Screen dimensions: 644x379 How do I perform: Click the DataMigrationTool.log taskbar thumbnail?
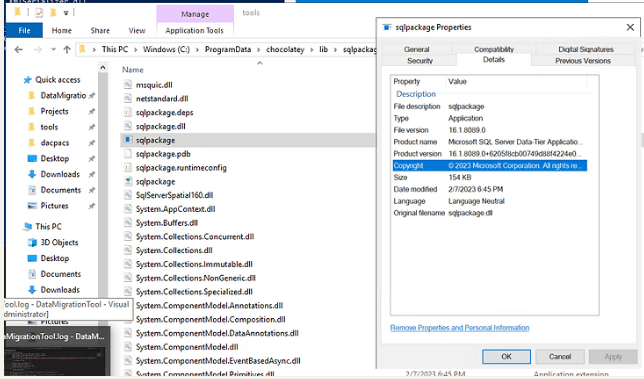(57, 351)
